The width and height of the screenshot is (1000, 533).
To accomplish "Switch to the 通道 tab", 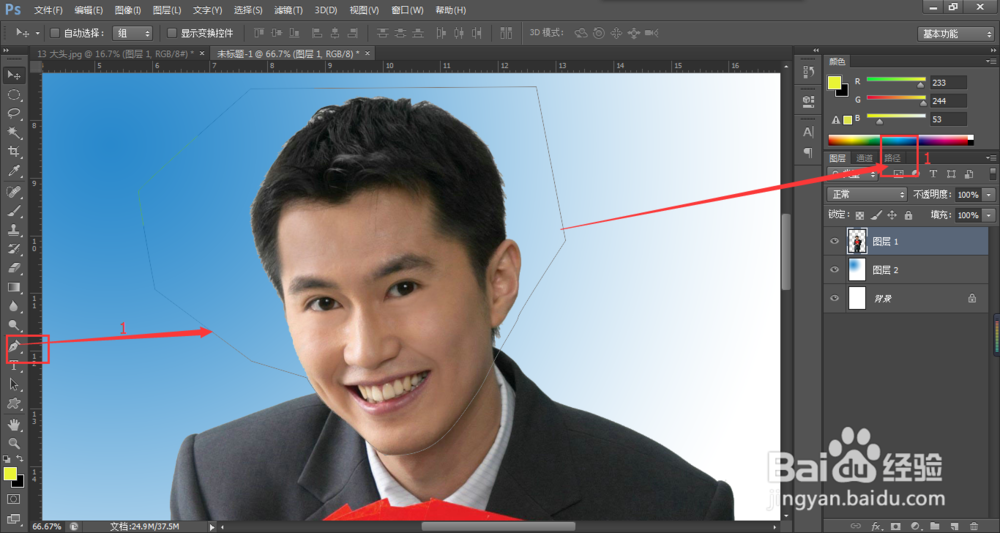I will (864, 158).
